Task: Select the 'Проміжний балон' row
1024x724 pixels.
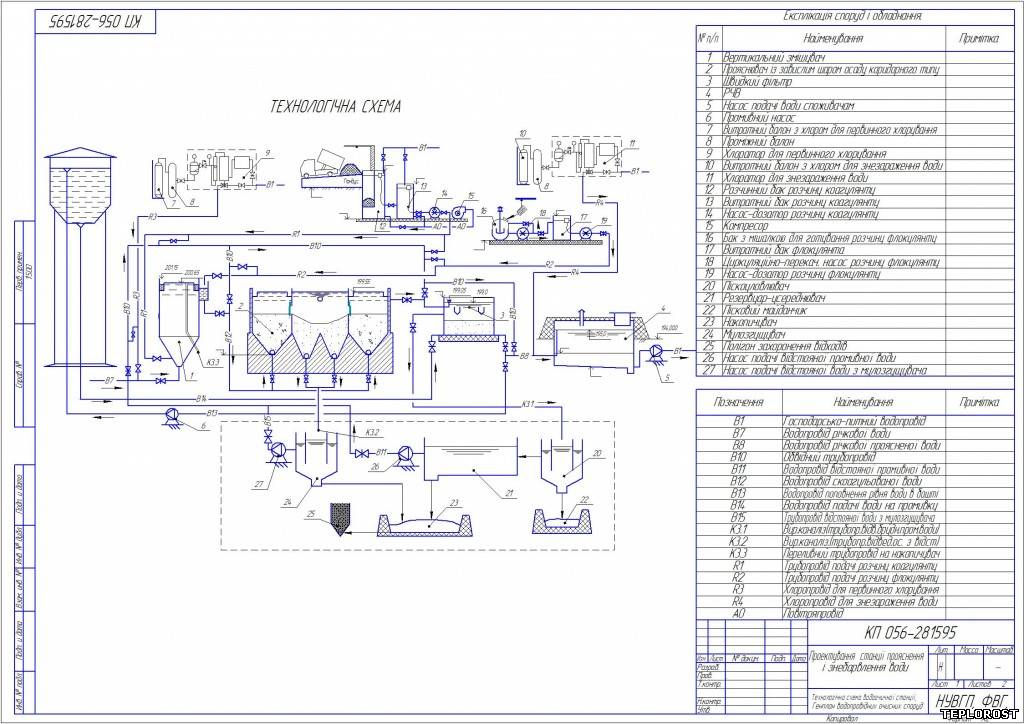Action: (x=857, y=142)
